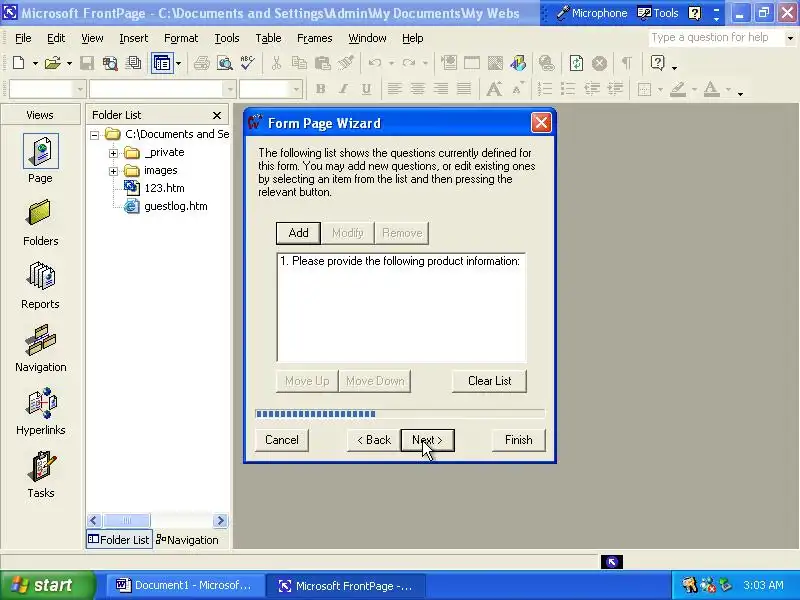Switch to the Navigation pane tab
The image size is (800, 600).
click(187, 540)
